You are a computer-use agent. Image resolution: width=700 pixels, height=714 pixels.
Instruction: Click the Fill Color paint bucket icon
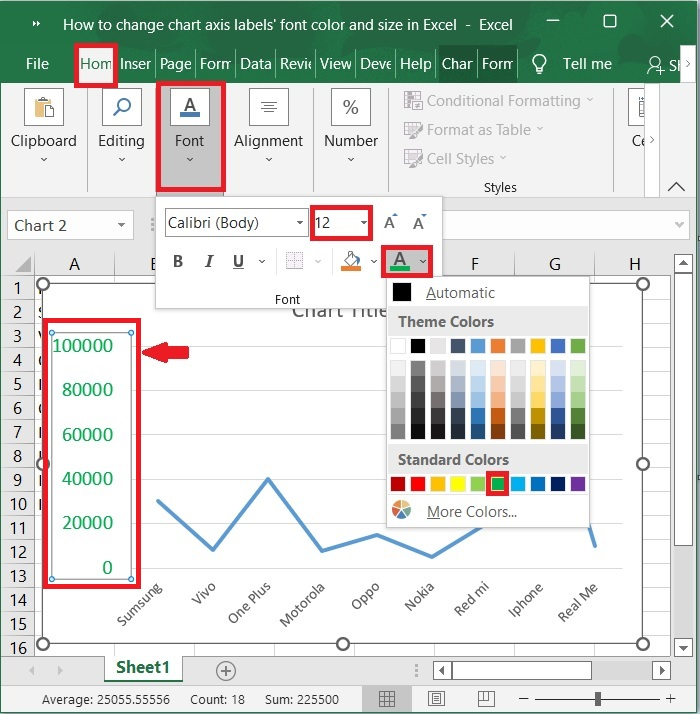point(351,261)
